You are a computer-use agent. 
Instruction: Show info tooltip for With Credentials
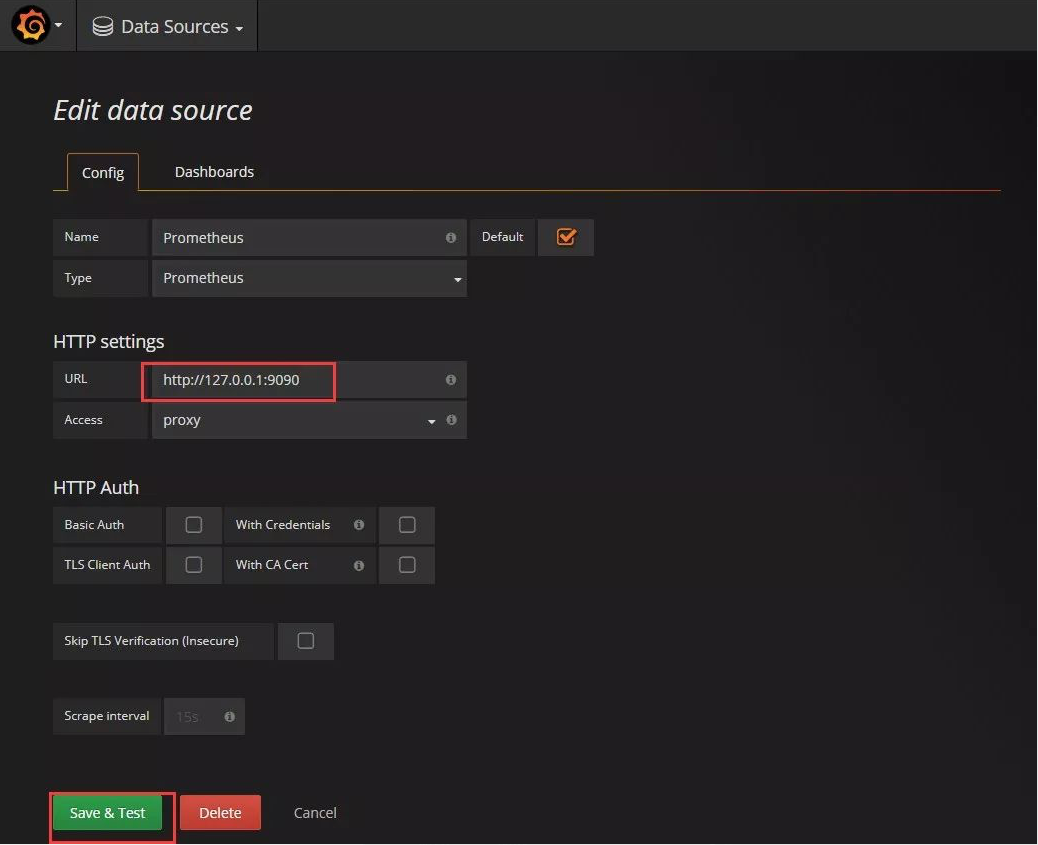(x=359, y=524)
